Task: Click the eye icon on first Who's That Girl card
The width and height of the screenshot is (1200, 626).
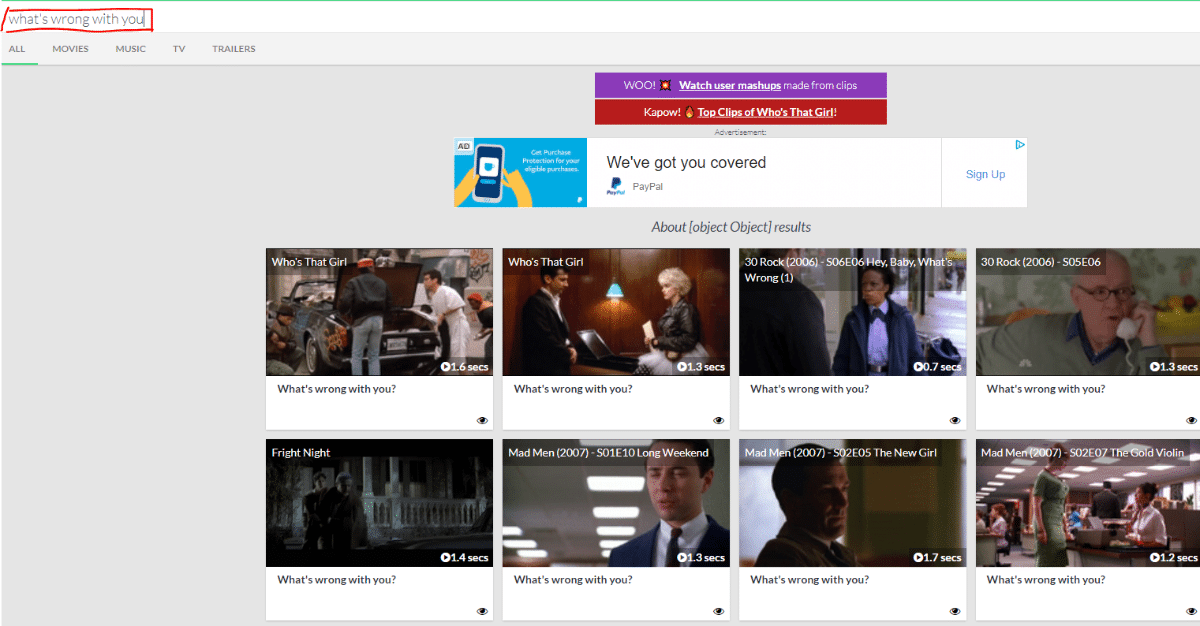Action: tap(482, 420)
